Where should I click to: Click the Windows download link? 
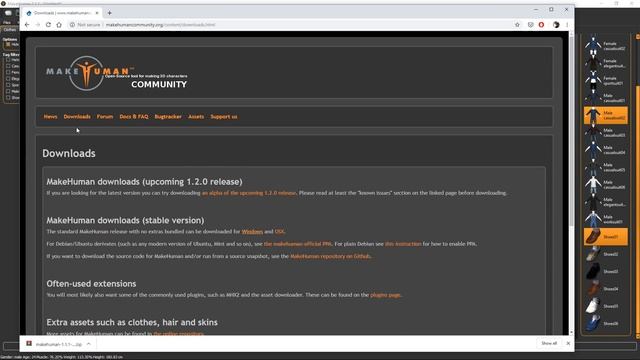tap(252, 231)
